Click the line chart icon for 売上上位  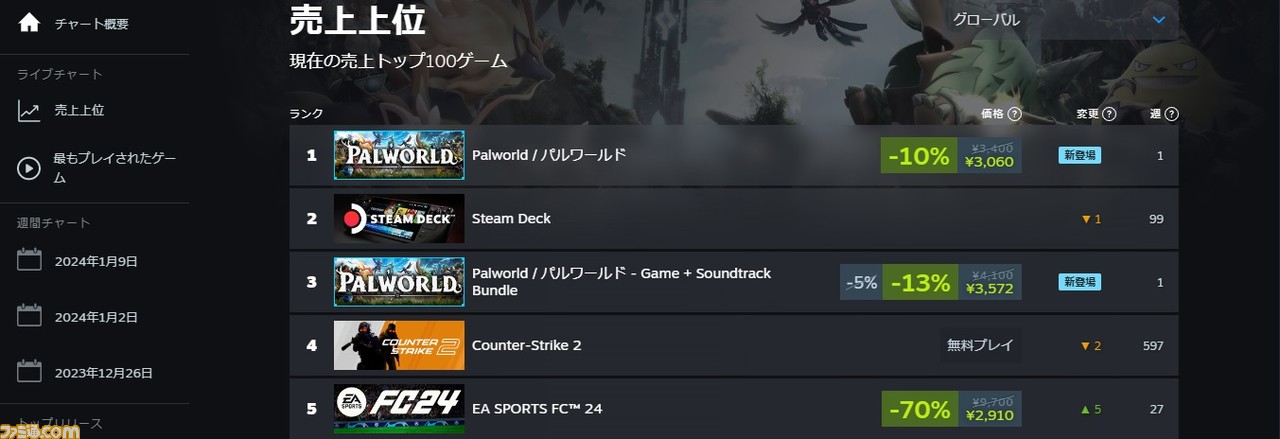tap(29, 111)
